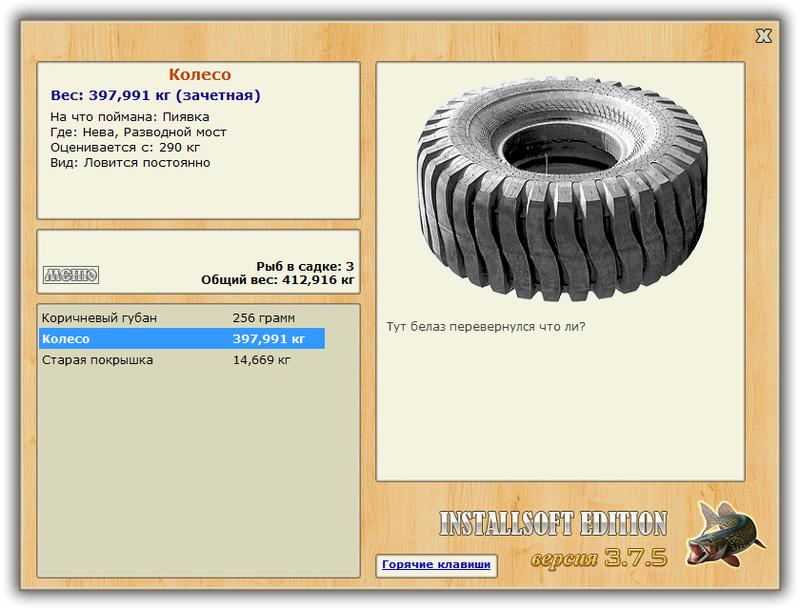Click the 256 грамм weight value
Image resolution: width=800 pixels, height=610 pixels.
(263, 318)
